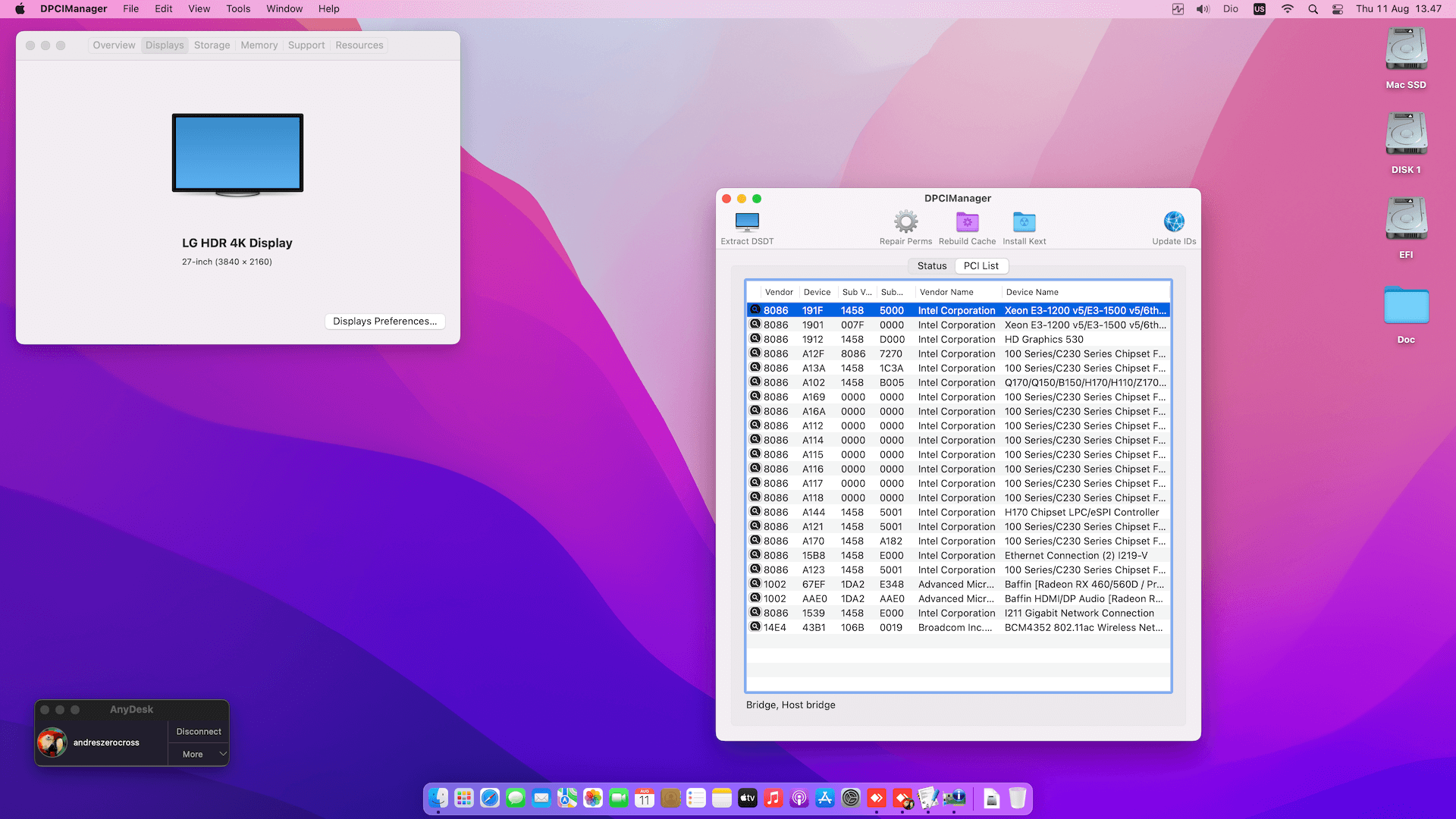Select the Baffin HDMI/DP Audio row
Screen dimensions: 1456x819
click(x=959, y=599)
